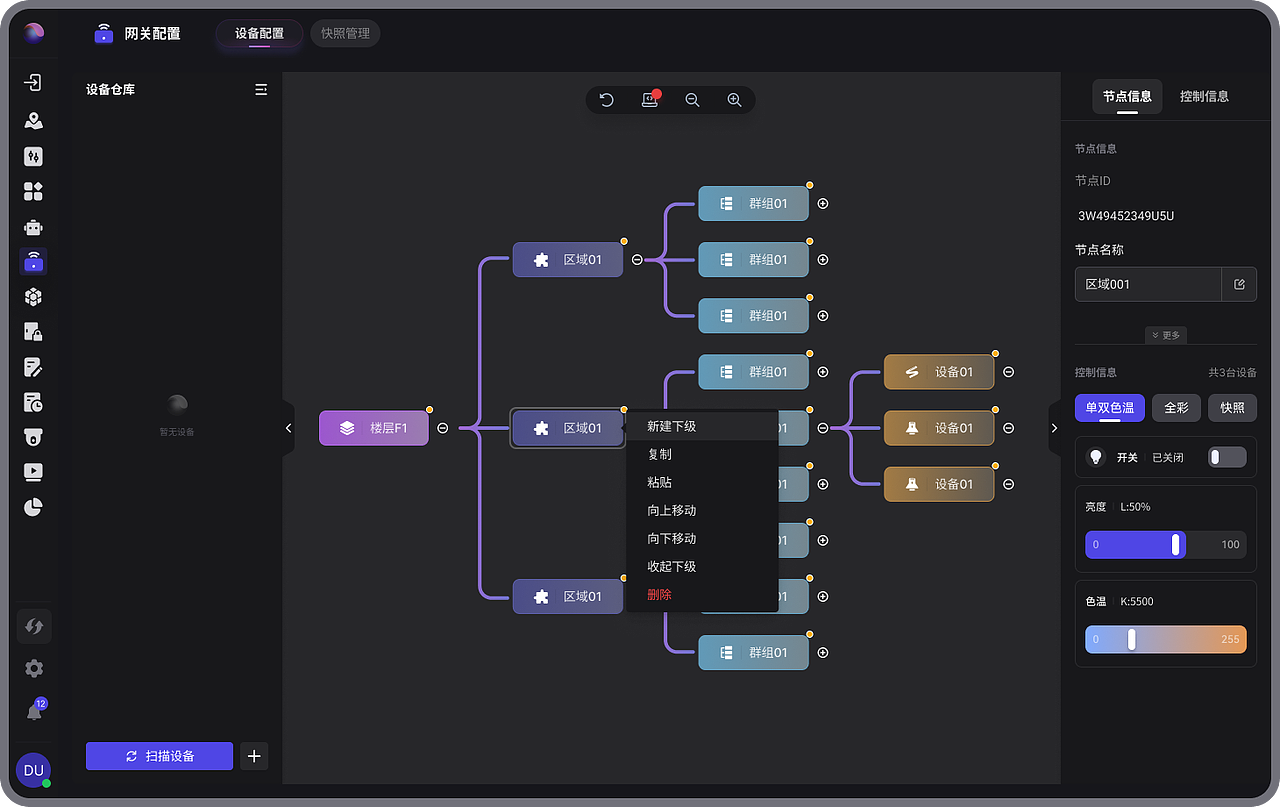Choose the red 删除 context menu item
This screenshot has width=1280, height=807.
(x=702, y=594)
